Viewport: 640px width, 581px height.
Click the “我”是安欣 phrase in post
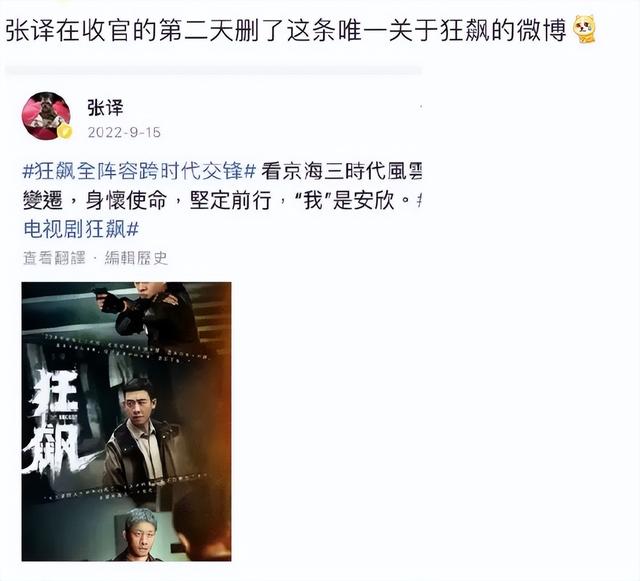pos(350,200)
